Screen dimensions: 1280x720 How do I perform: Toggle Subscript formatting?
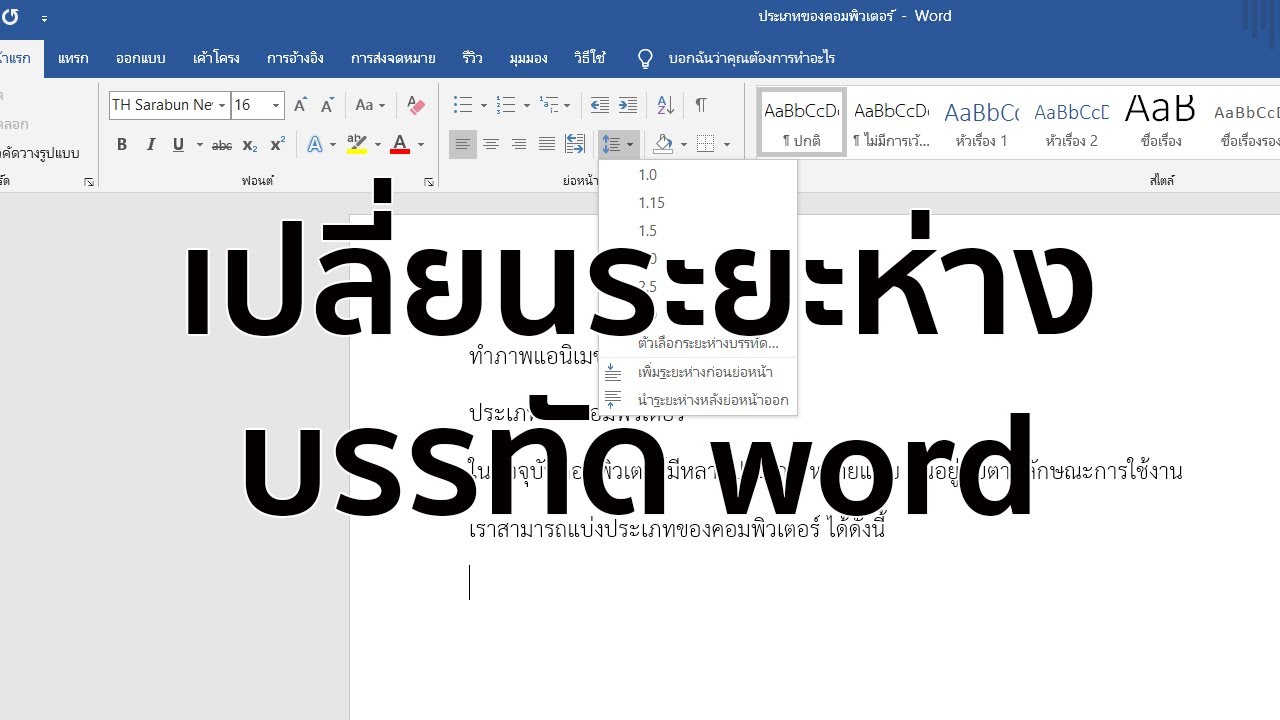(250, 145)
